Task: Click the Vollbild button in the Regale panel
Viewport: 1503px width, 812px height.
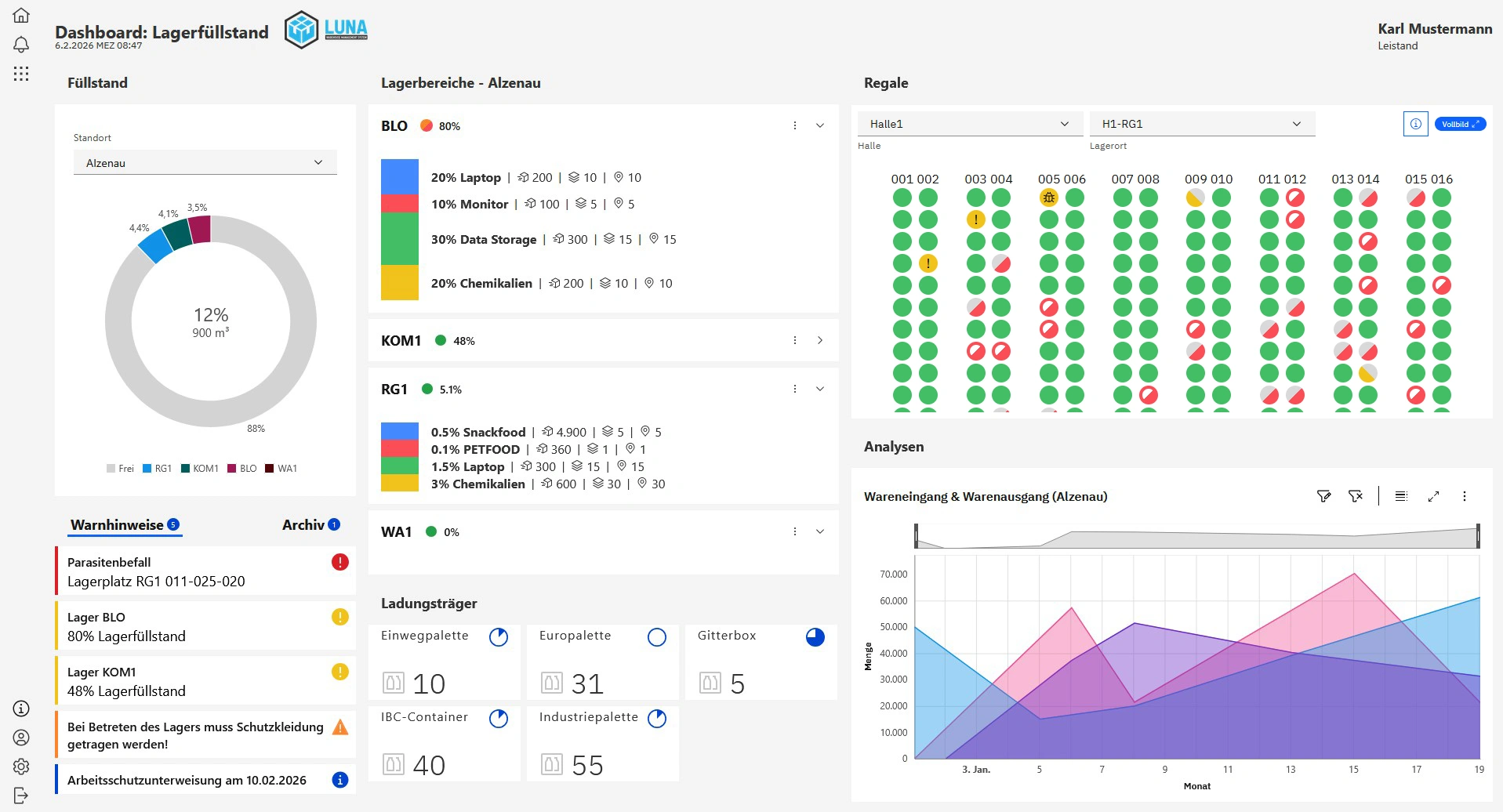Action: coord(1459,123)
